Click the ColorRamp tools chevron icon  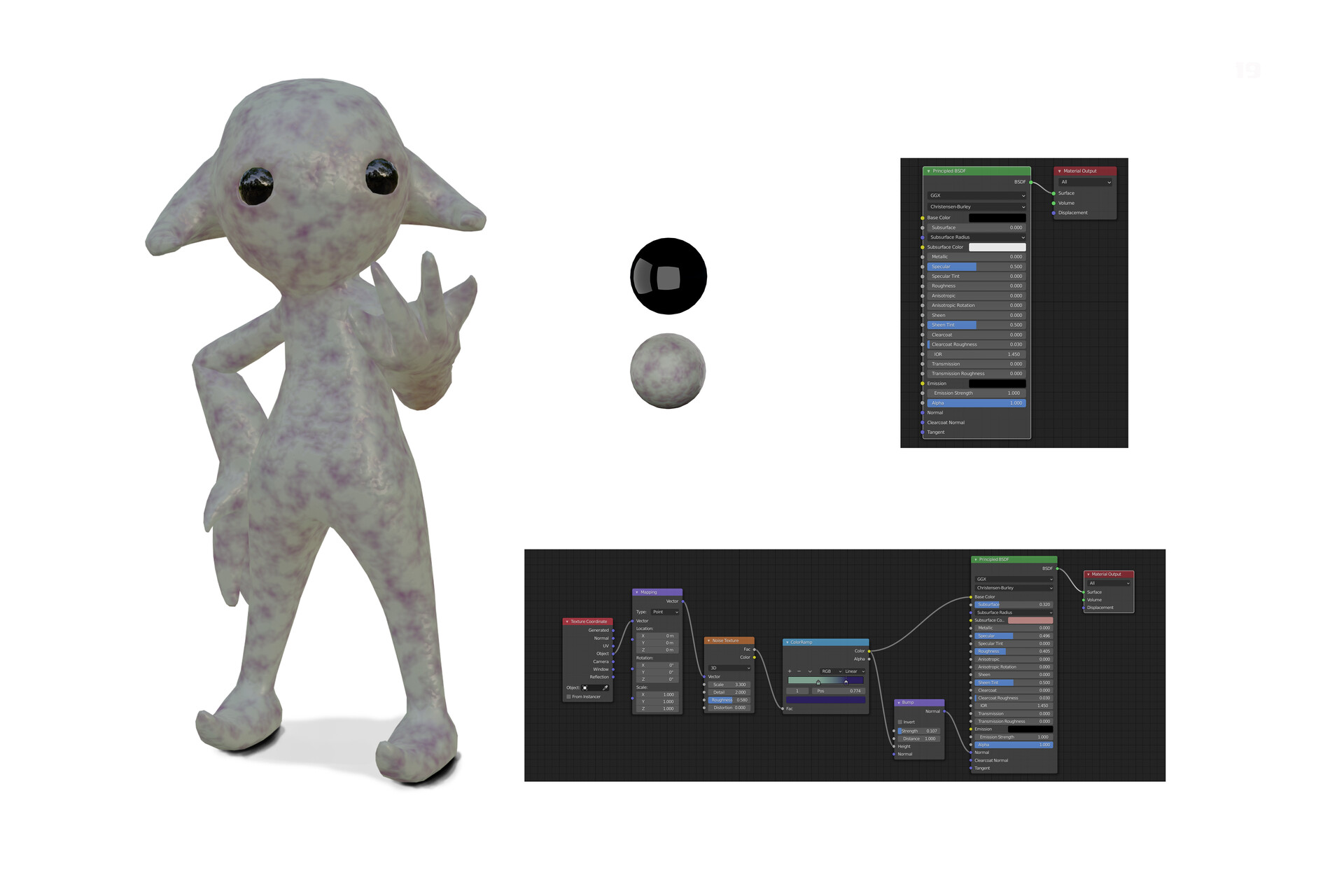tap(810, 671)
